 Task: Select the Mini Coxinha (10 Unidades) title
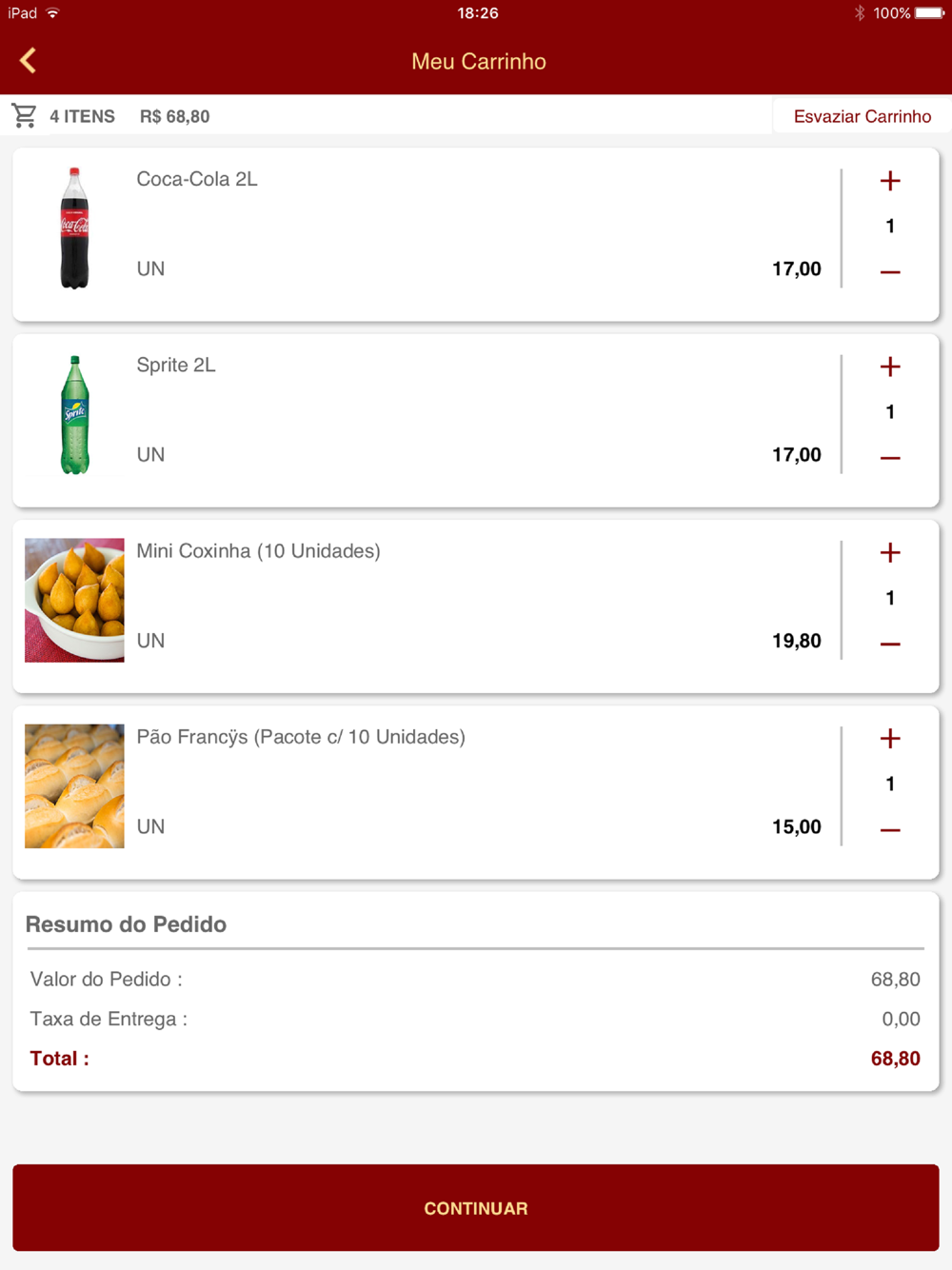tap(258, 550)
